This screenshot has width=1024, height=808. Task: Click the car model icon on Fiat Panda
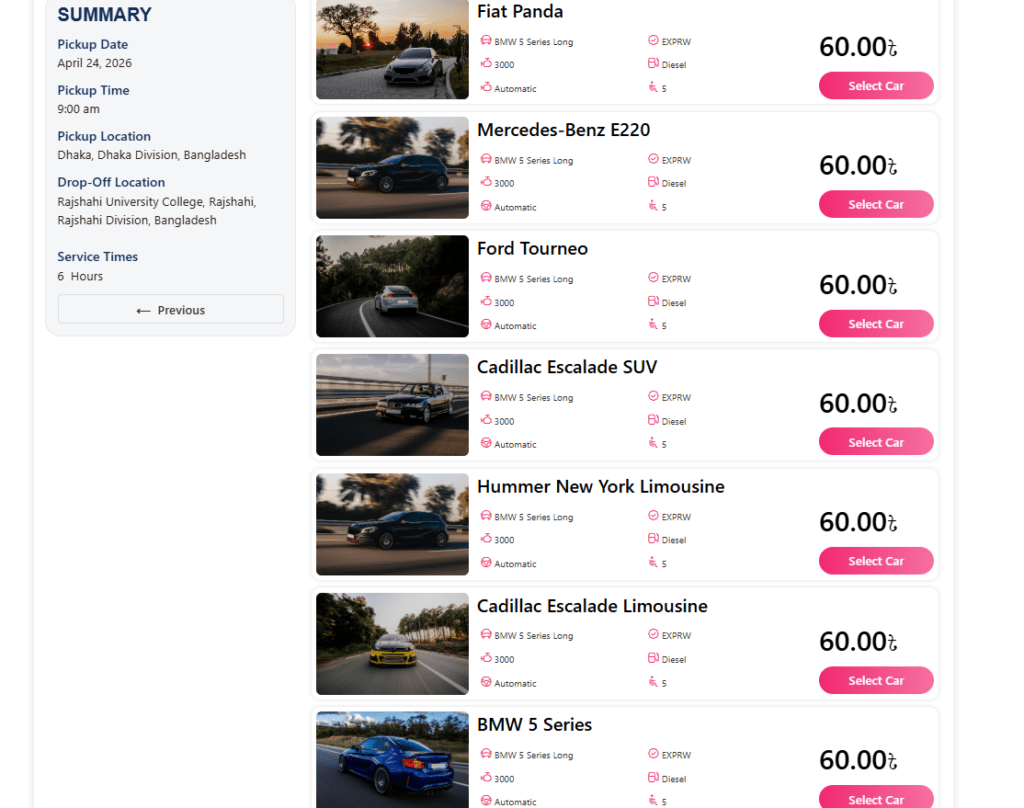pos(486,40)
